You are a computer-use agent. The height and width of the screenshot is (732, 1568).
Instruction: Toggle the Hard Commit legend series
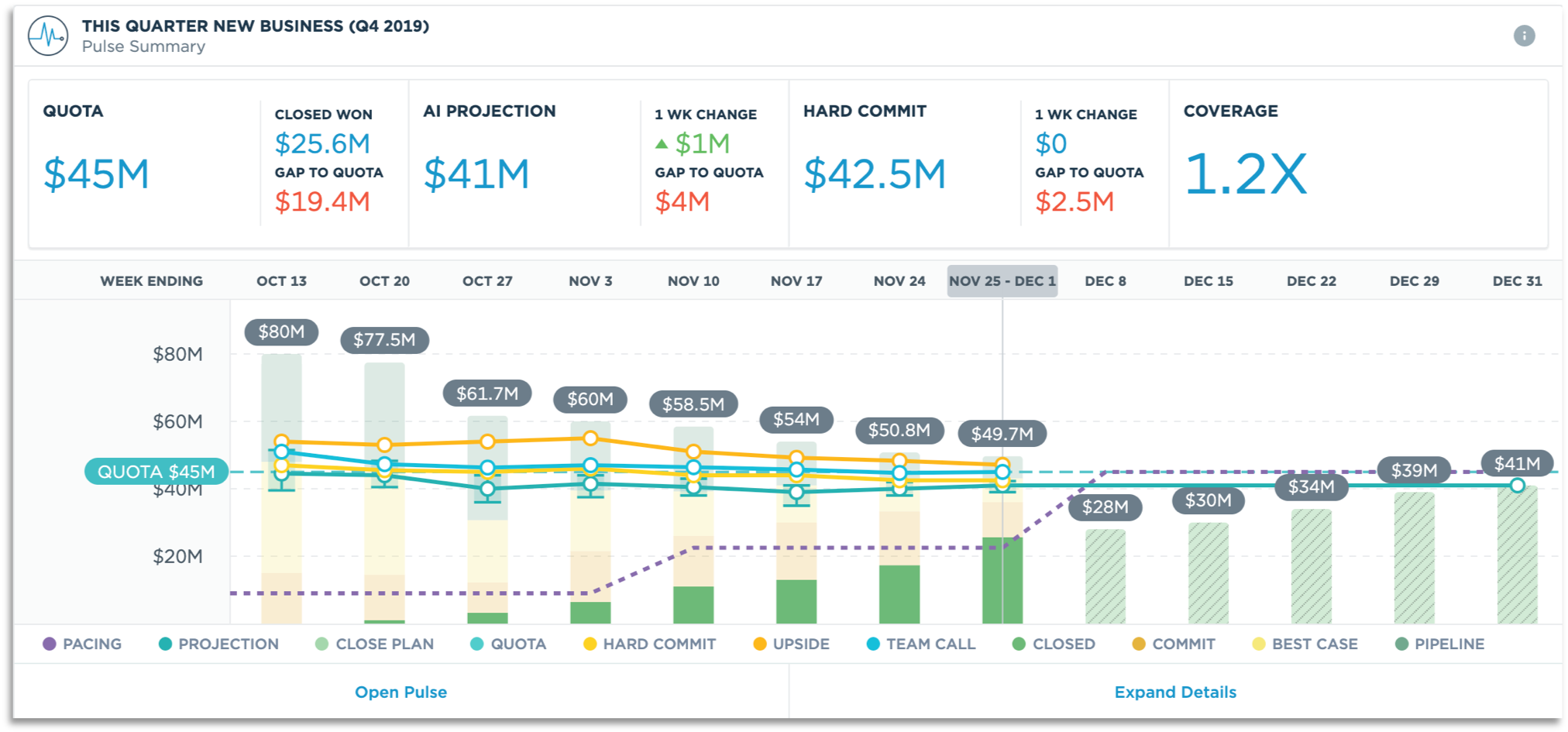650,644
